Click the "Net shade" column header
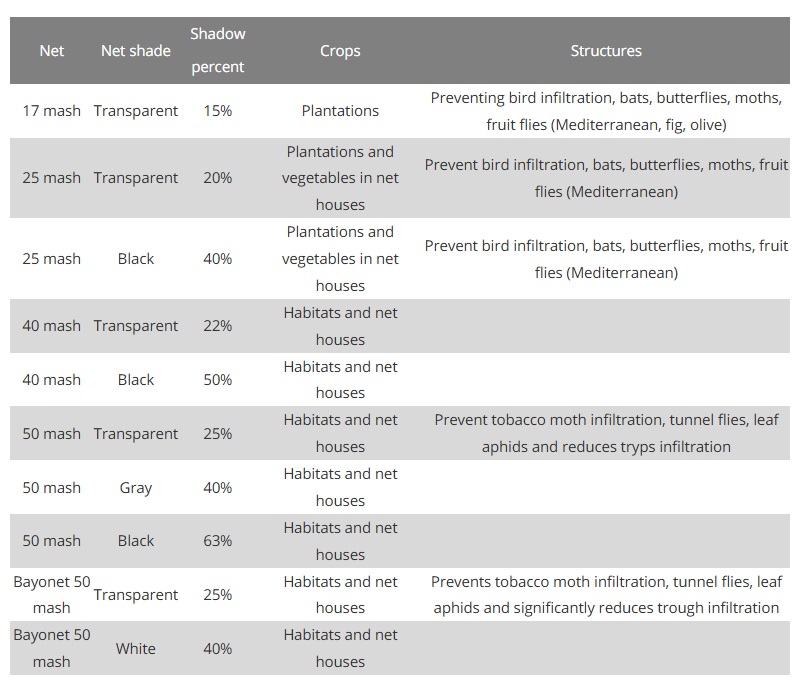This screenshot has height=693, width=807. (136, 50)
